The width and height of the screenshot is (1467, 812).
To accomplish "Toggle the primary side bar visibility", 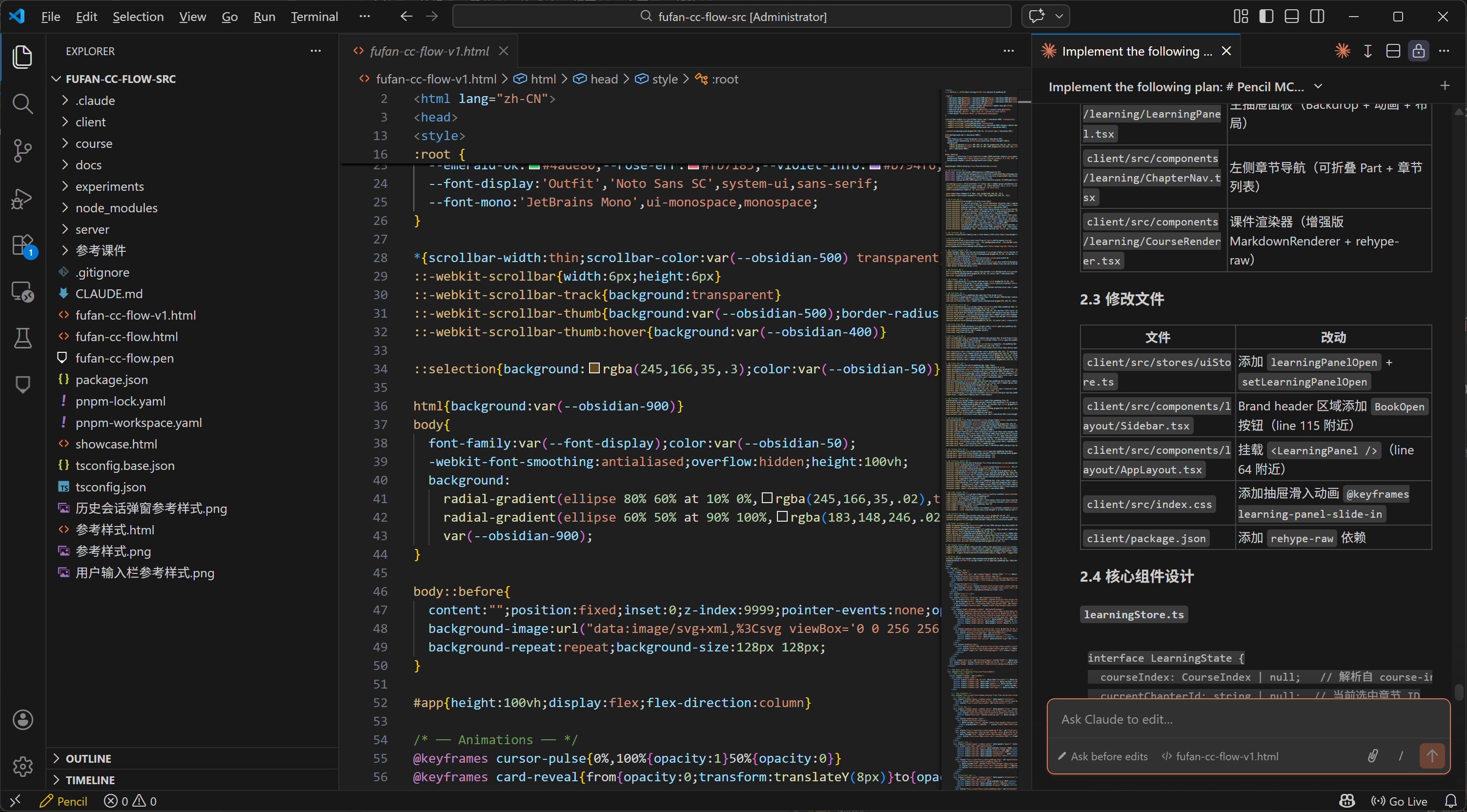I will pos(1266,17).
